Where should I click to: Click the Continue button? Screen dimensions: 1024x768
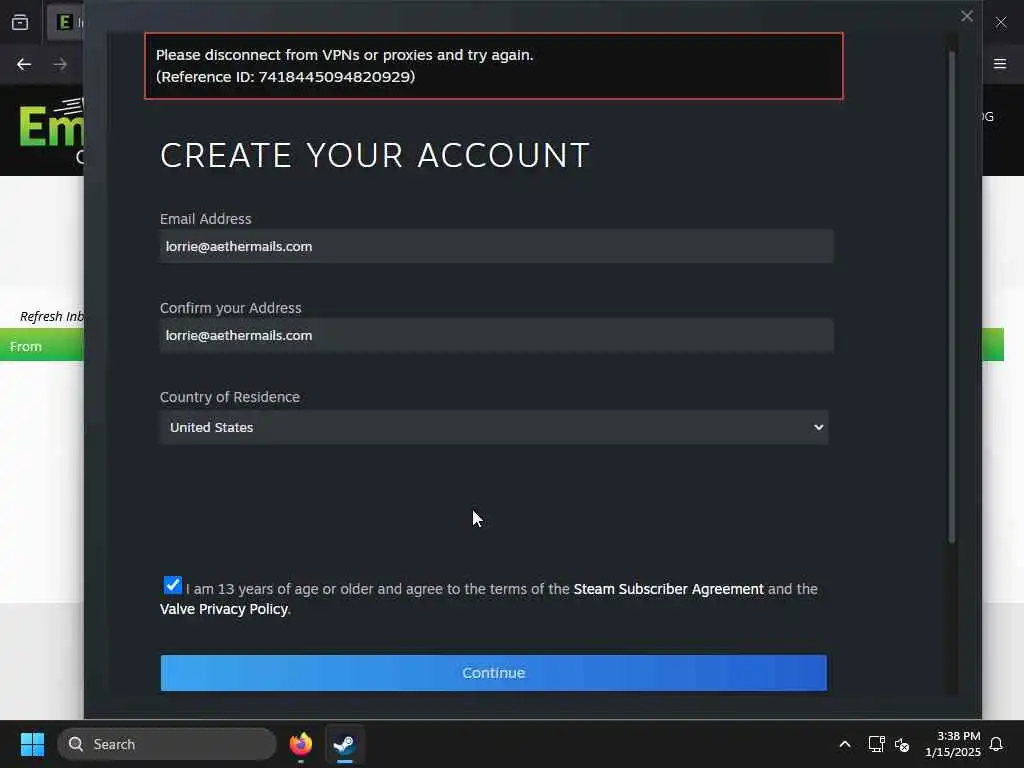point(494,673)
